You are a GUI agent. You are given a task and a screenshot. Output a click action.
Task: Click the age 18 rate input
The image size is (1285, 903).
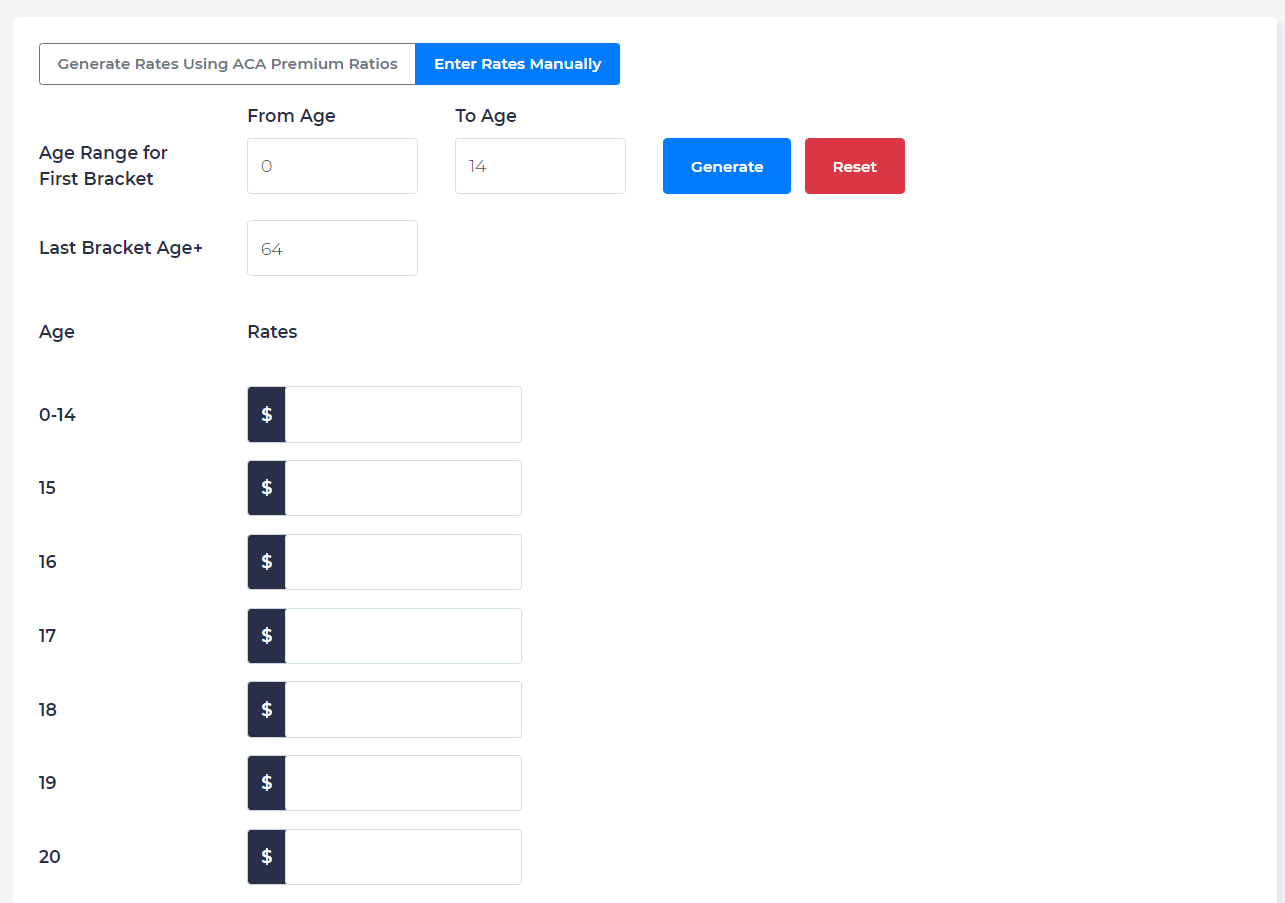coord(403,709)
